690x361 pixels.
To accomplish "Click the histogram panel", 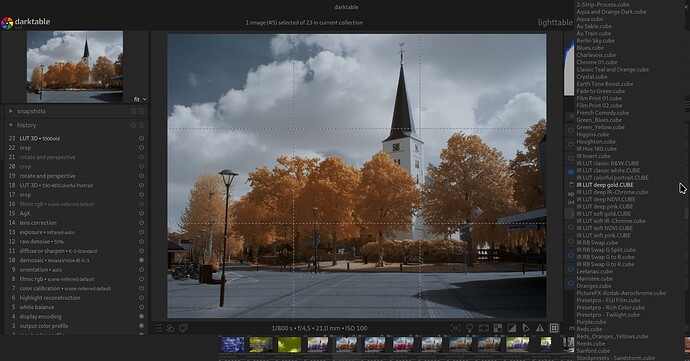I will 569,66.
